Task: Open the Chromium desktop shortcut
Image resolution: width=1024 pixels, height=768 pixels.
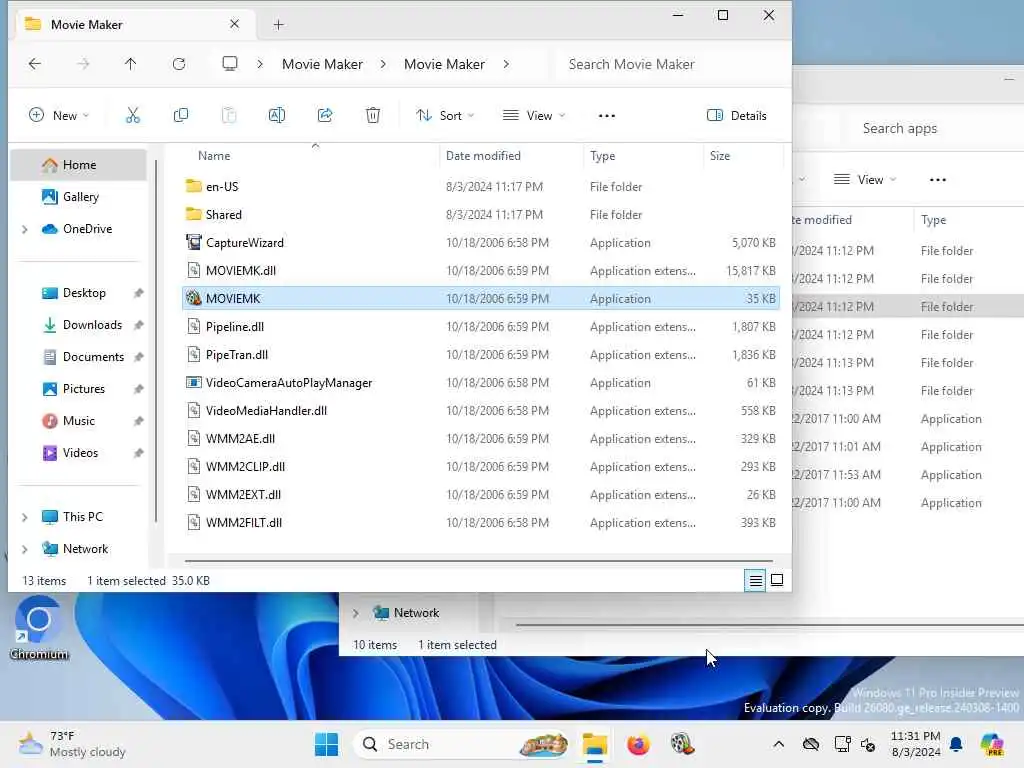Action: (x=39, y=630)
